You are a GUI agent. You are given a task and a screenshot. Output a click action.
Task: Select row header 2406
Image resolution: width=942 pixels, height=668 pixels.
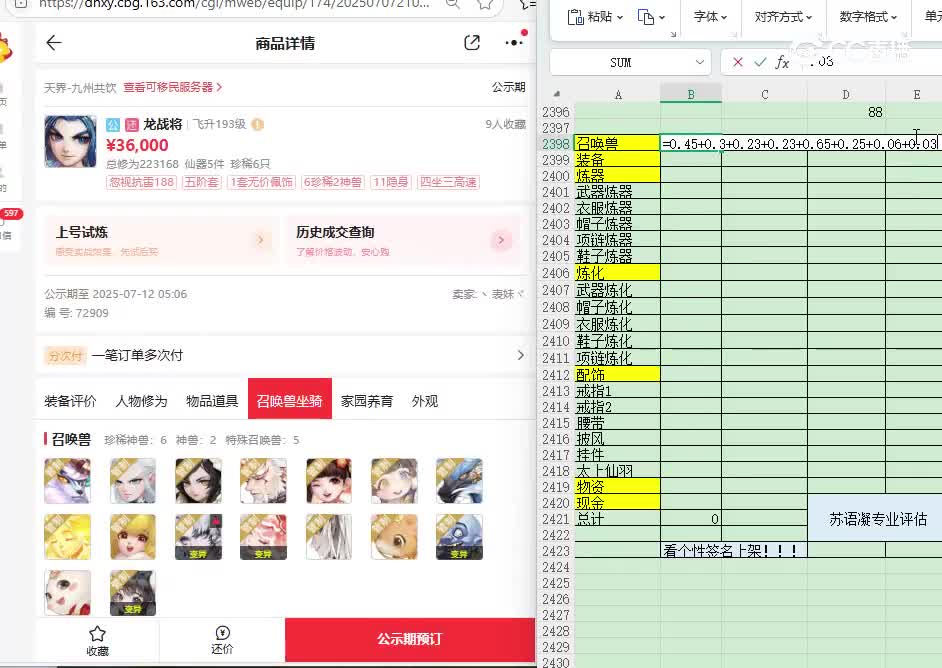pyautogui.click(x=556, y=273)
